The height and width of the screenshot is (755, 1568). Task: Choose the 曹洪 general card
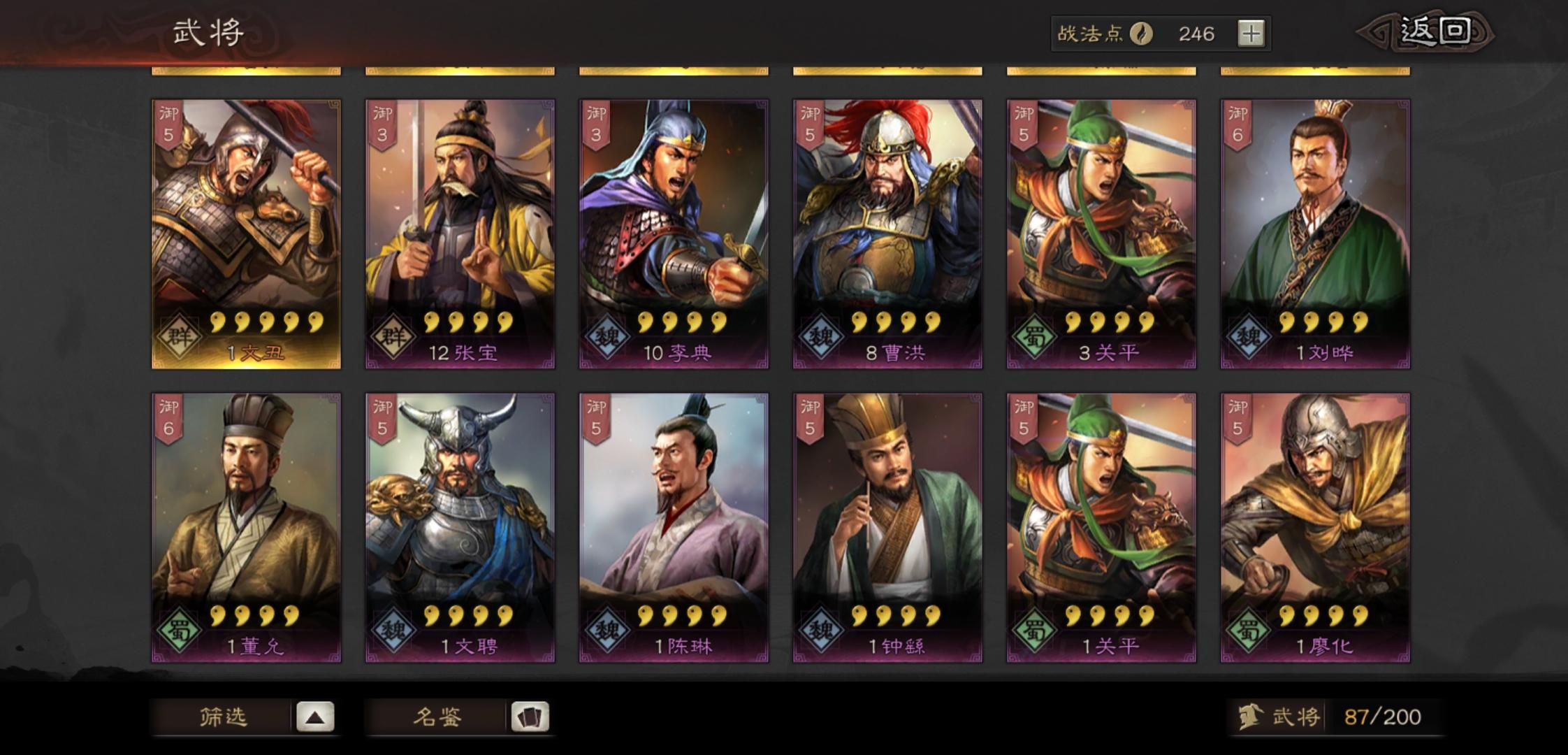click(888, 234)
